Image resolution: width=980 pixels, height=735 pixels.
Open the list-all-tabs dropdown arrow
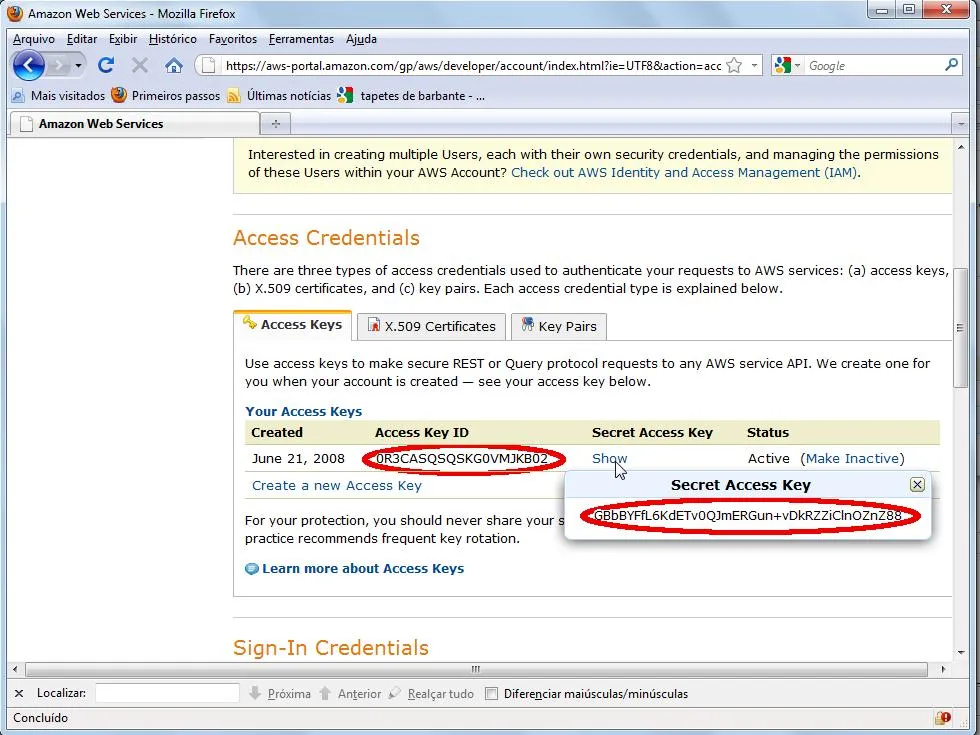tap(961, 122)
